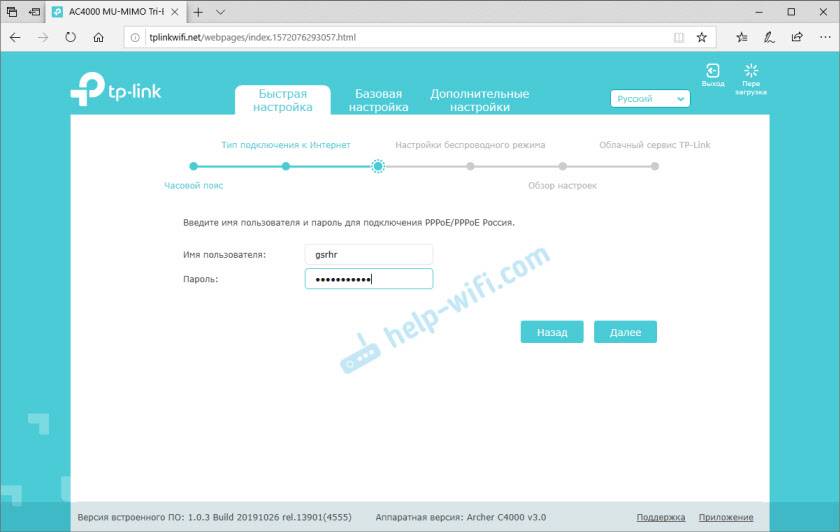Click the Set these tabs aside icon
This screenshot has height=532, width=840.
(34, 12)
